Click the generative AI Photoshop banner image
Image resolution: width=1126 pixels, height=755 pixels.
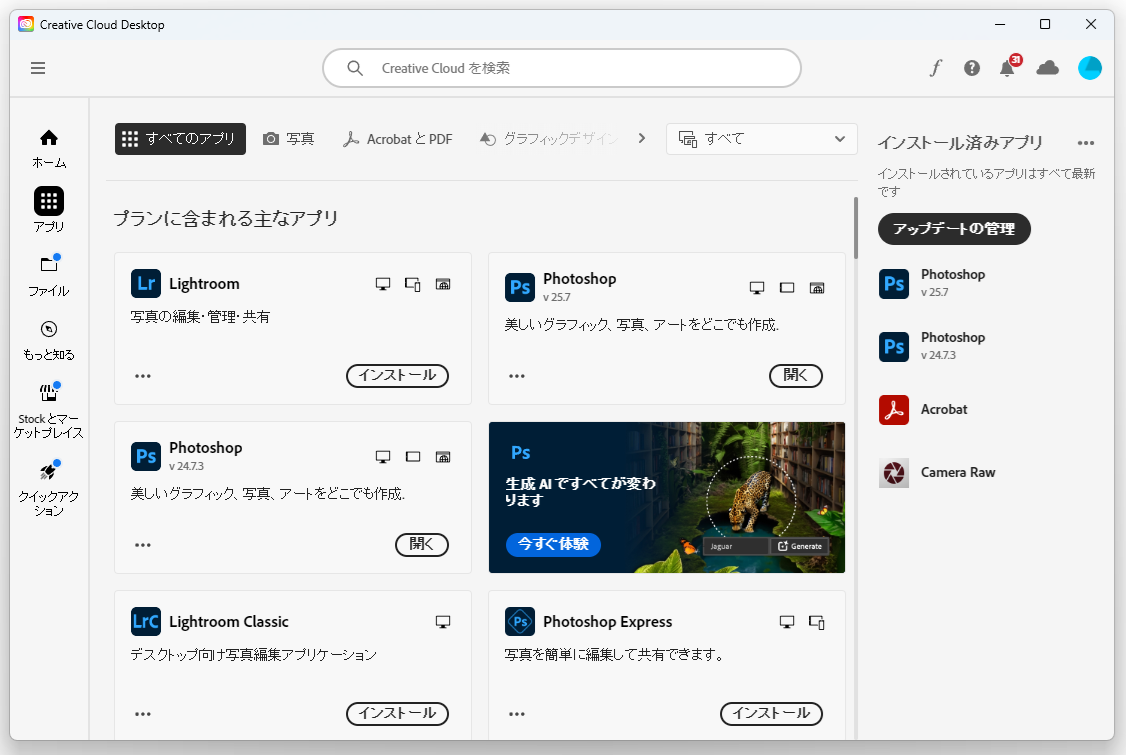tap(666, 497)
